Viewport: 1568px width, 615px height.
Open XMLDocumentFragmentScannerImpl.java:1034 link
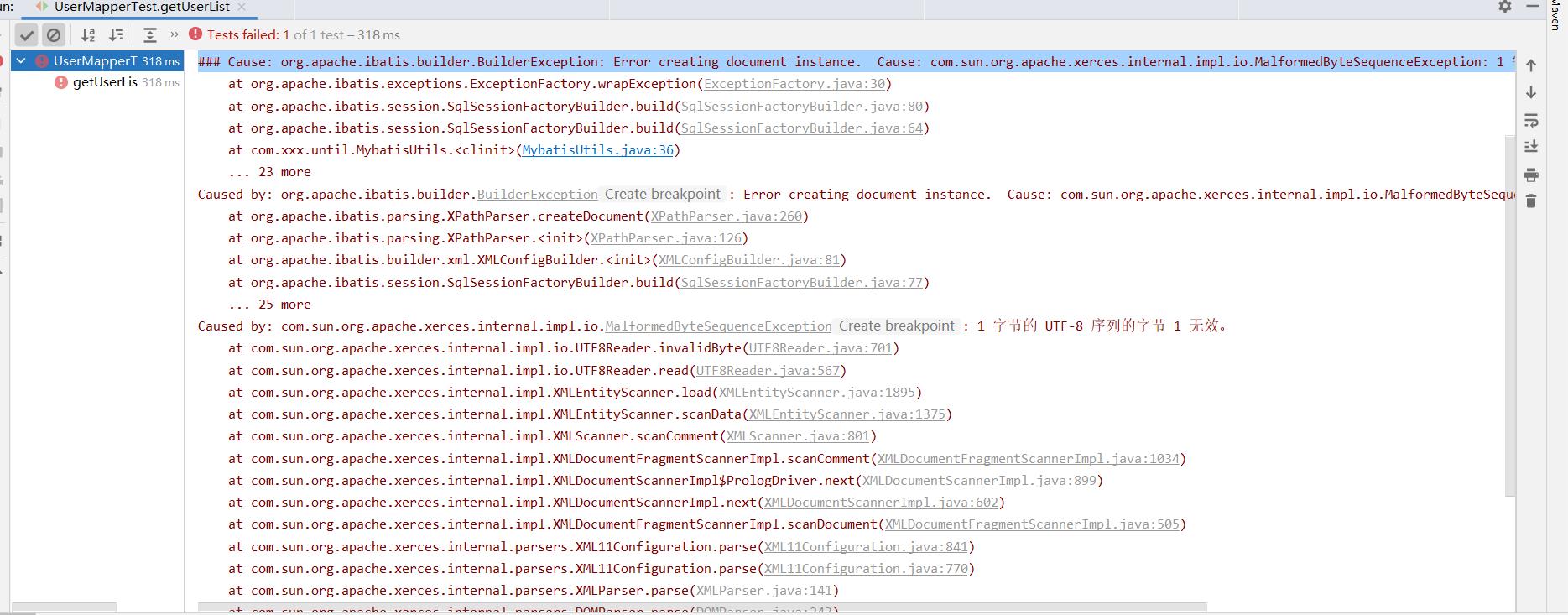pos(1029,459)
